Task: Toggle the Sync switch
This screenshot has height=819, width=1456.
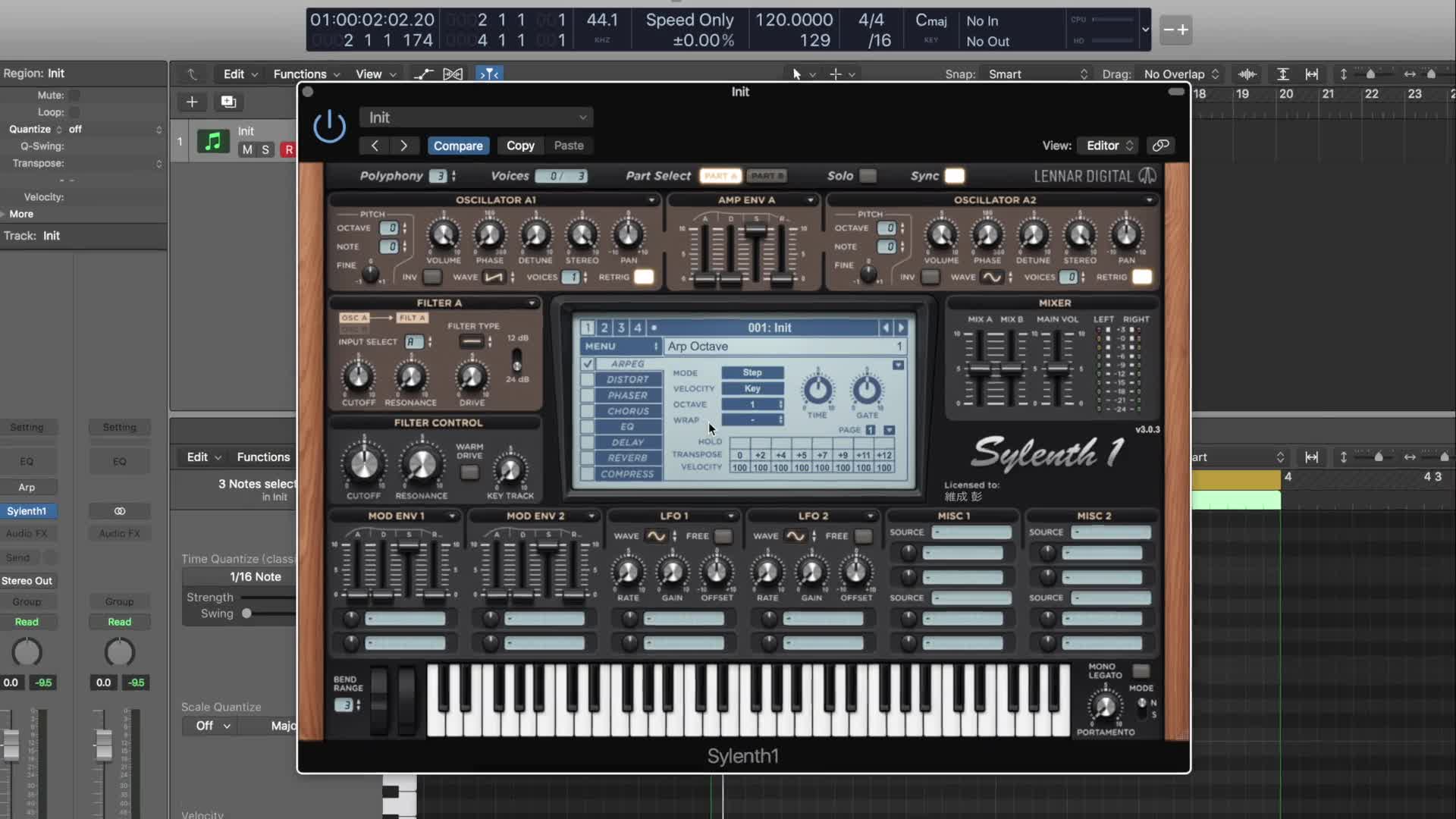Action: [954, 176]
